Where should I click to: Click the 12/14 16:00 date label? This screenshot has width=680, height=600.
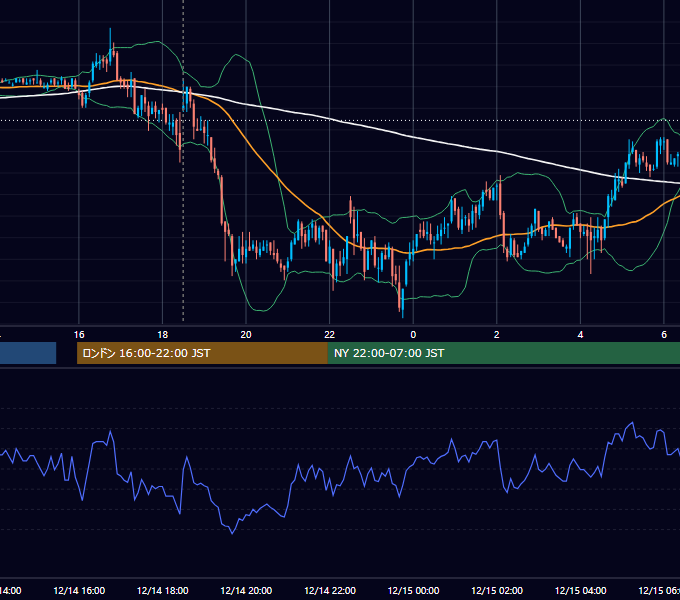point(79,590)
